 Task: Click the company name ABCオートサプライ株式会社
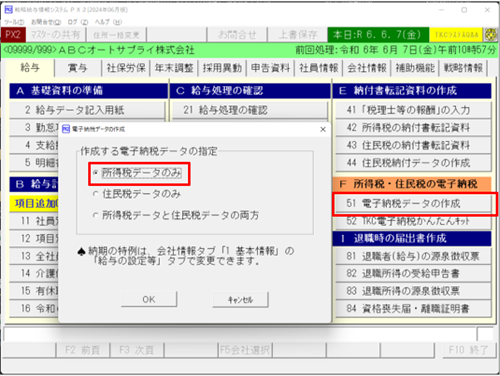coord(126,50)
